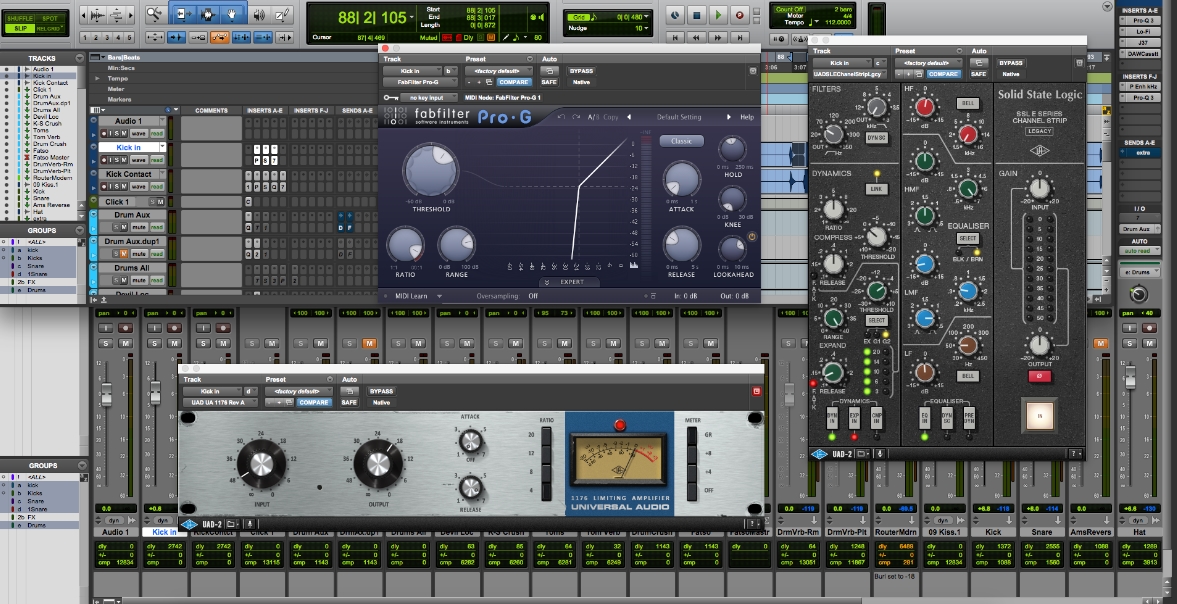Toggle SAFE on the UAD 1176 window
The width and height of the screenshot is (1177, 604).
tap(349, 402)
